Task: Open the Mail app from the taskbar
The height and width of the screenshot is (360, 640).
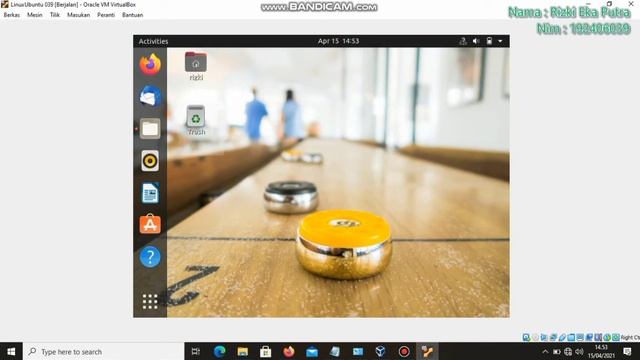Action: tap(312, 351)
